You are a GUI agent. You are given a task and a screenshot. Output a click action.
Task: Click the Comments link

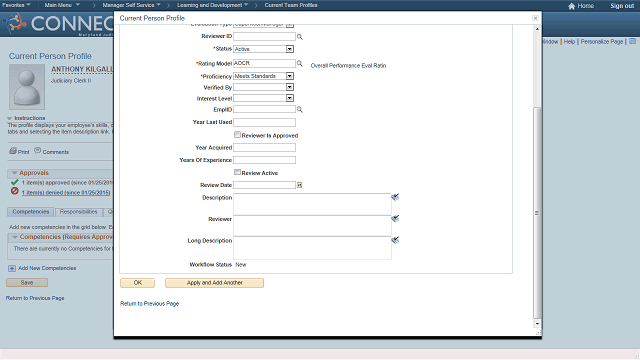[56, 152]
